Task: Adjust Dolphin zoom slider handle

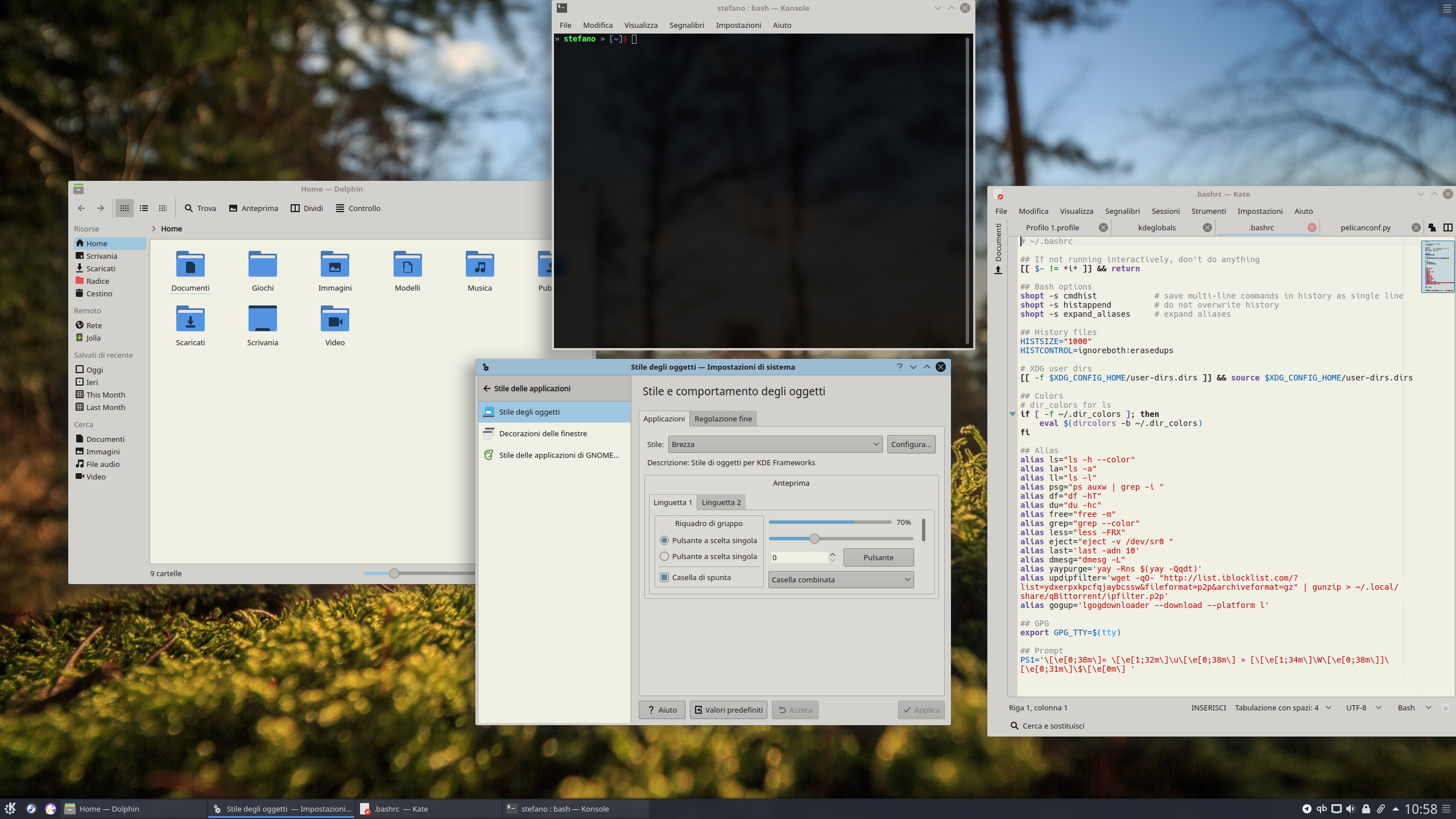Action: coord(394,573)
